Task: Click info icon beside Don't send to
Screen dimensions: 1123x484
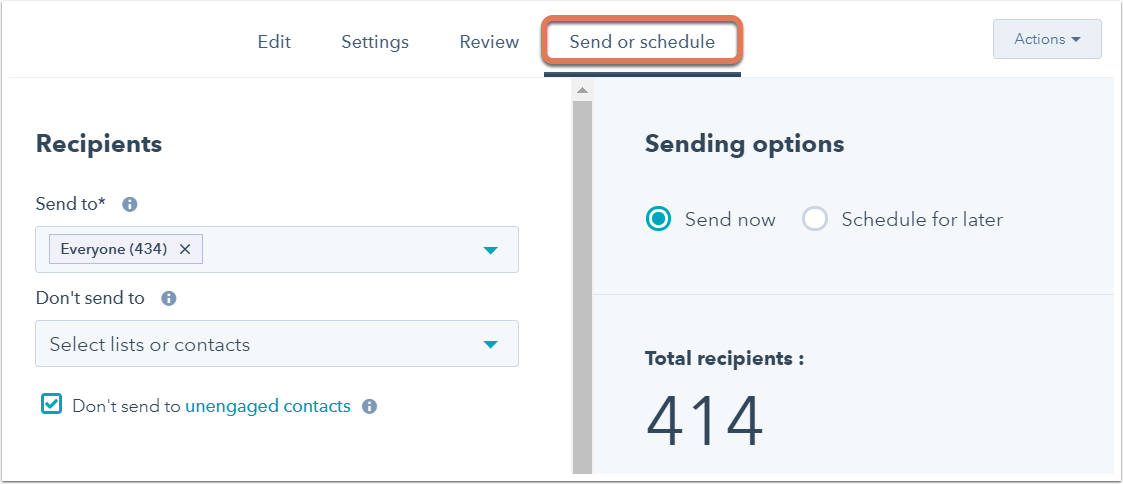Action: 169,298
